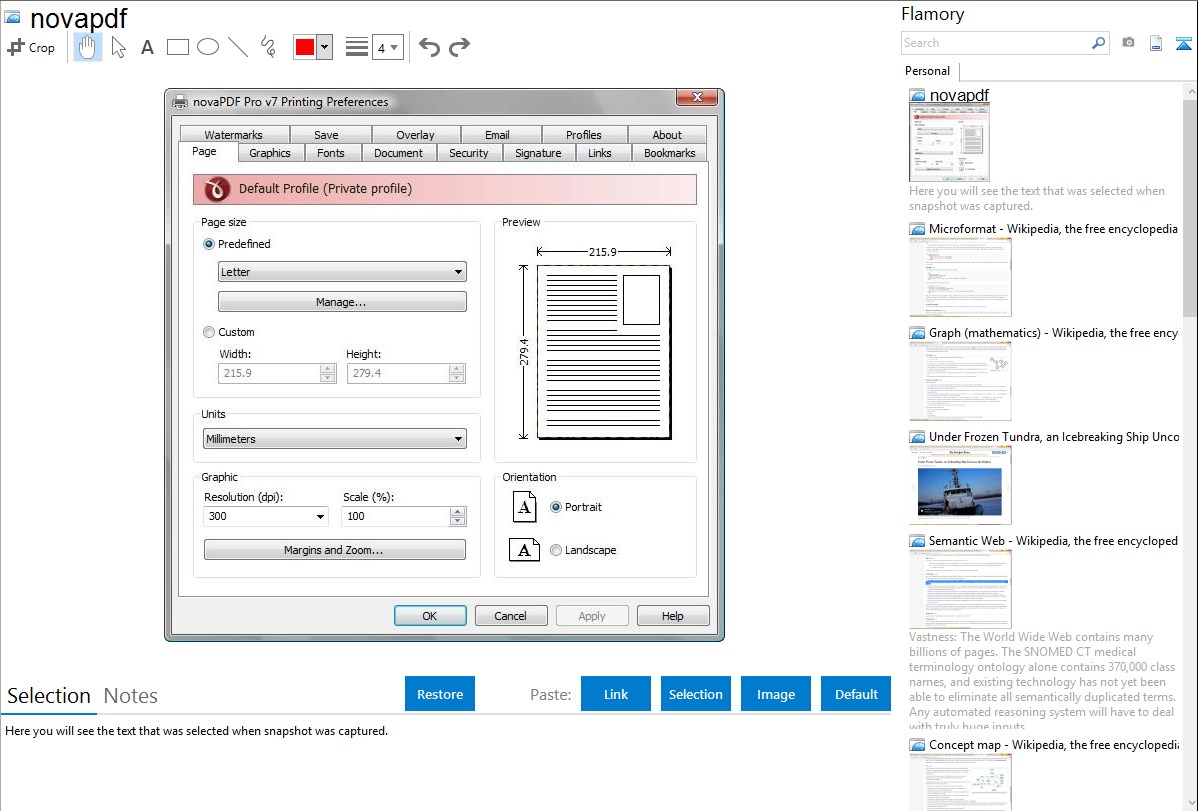This screenshot has height=811, width=1198.
Task: Click the snapshot icon beside novapdf title
Action: point(13,17)
